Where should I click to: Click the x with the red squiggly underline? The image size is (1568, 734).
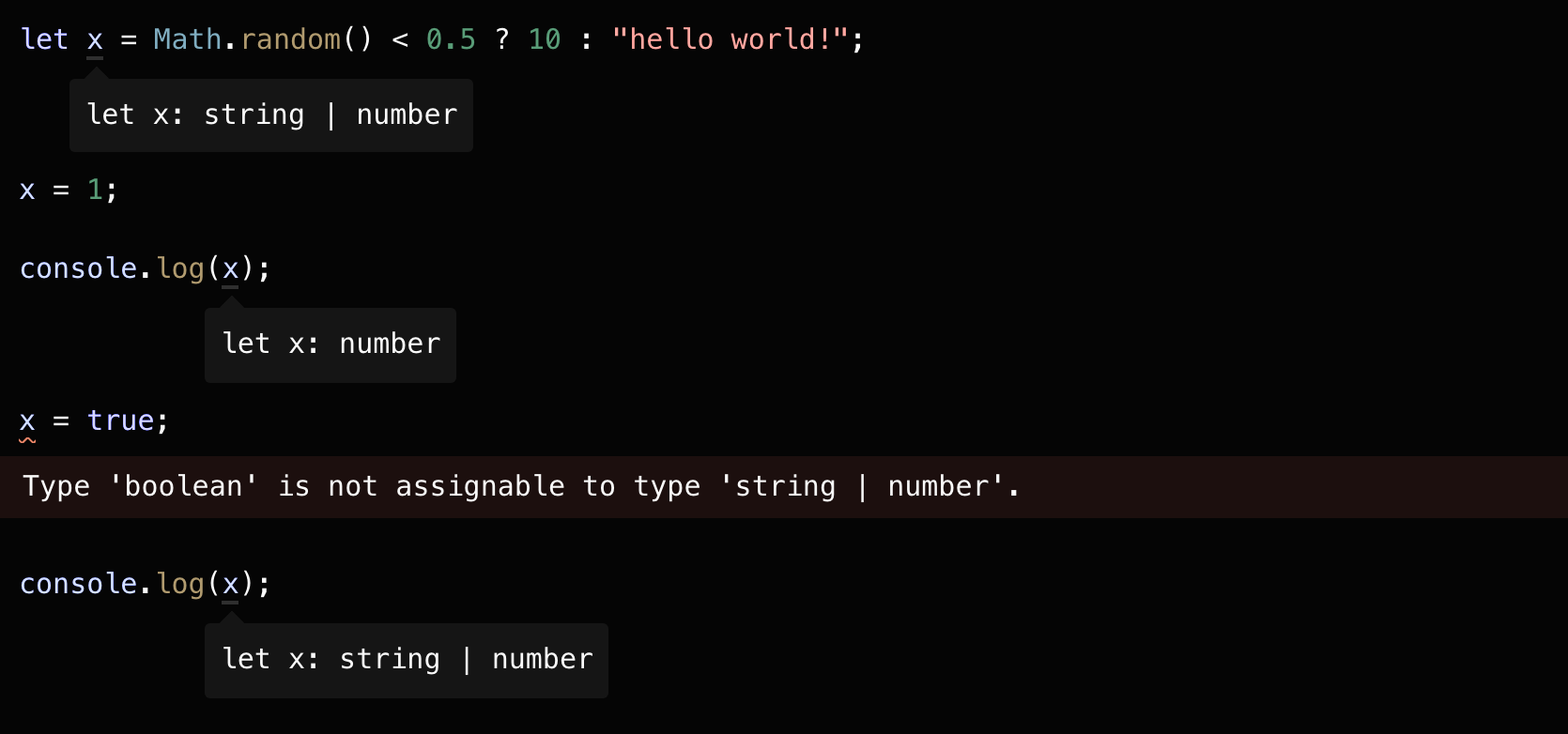point(27,421)
